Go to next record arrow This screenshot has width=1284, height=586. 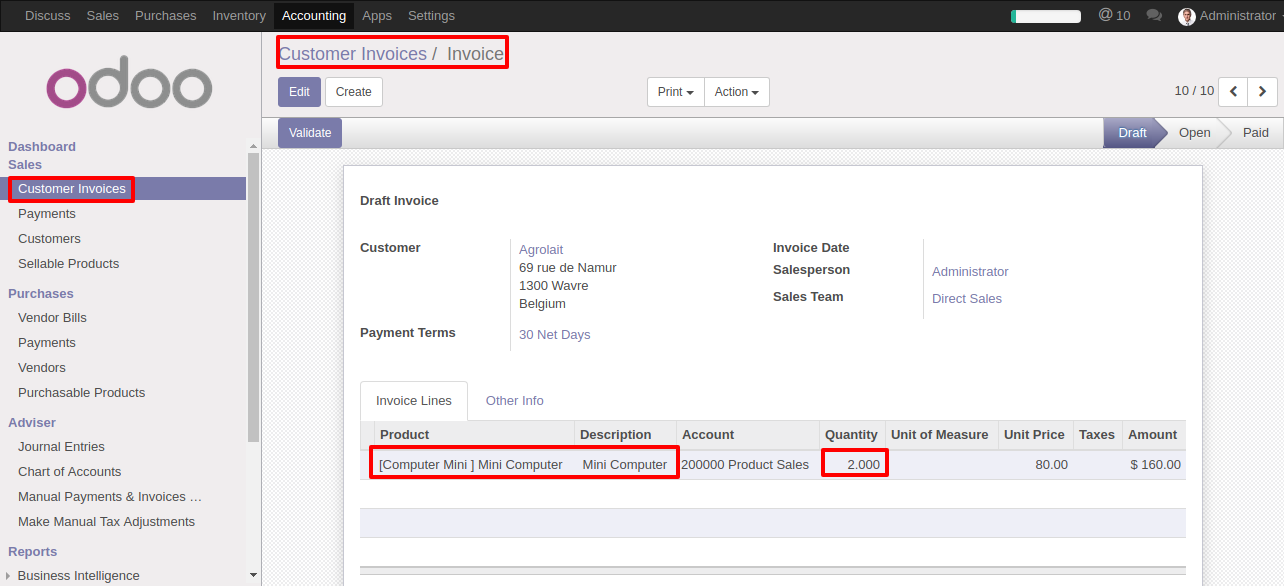click(1263, 91)
